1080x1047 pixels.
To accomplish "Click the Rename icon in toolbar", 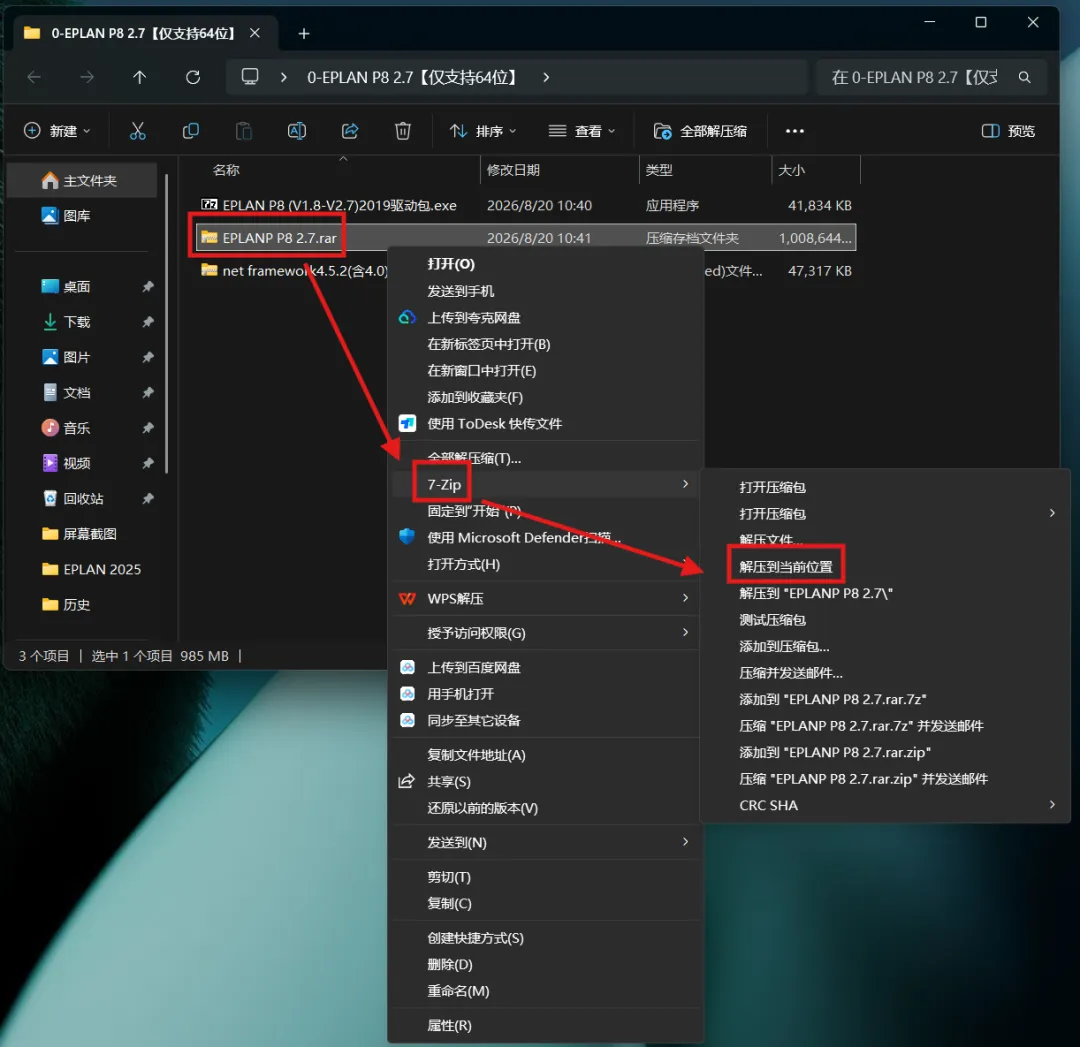I will pyautogui.click(x=297, y=131).
